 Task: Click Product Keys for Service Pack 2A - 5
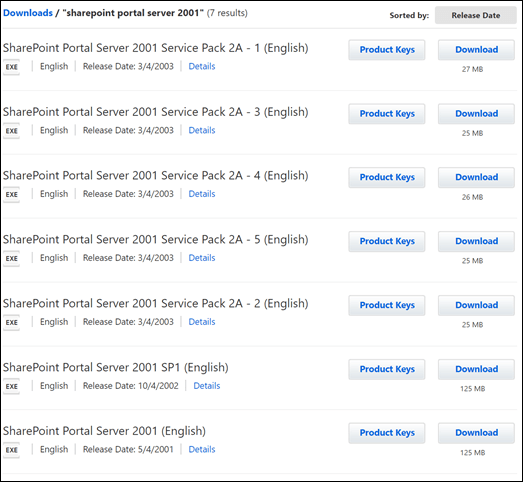[387, 242]
